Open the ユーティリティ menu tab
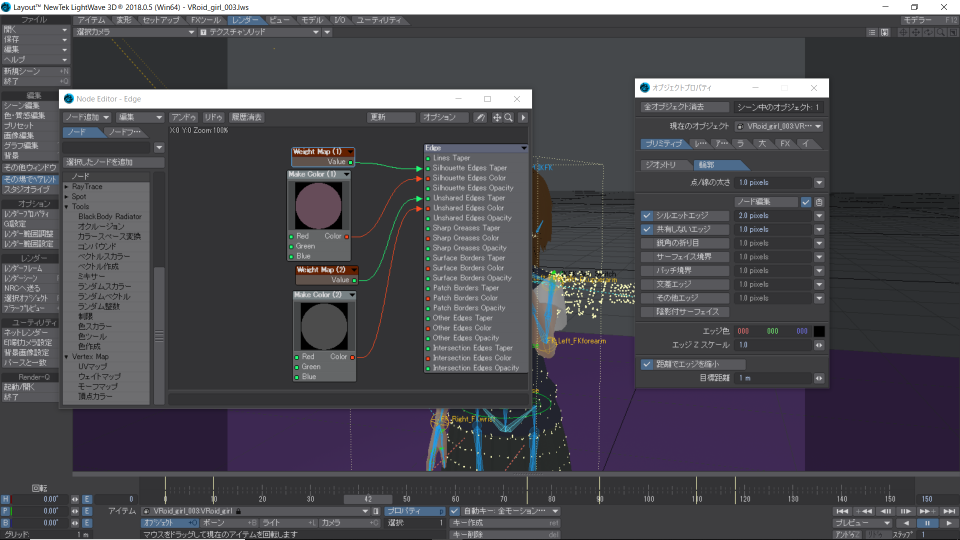 [x=379, y=20]
